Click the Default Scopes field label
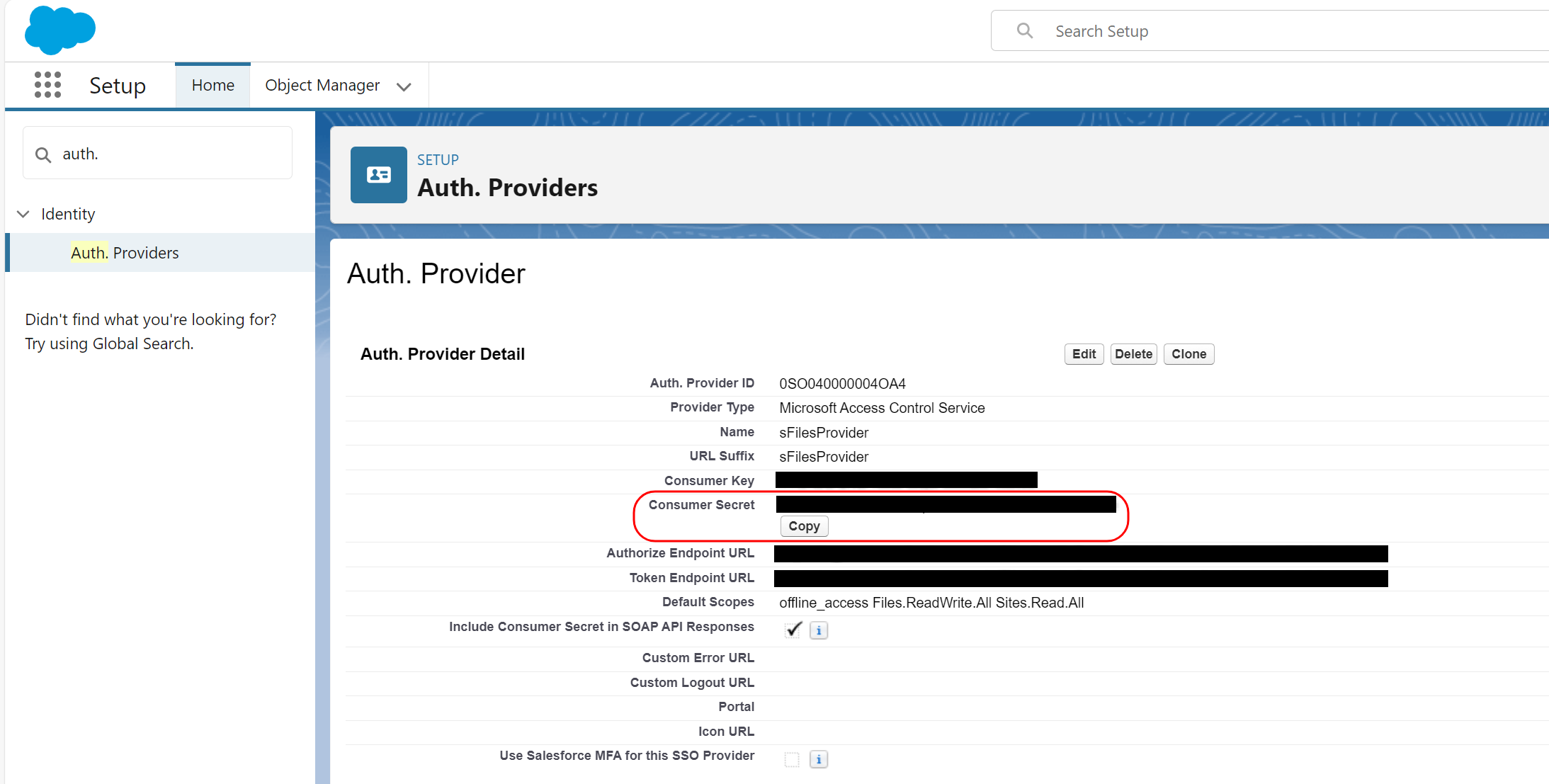The width and height of the screenshot is (1549, 784). (x=708, y=602)
